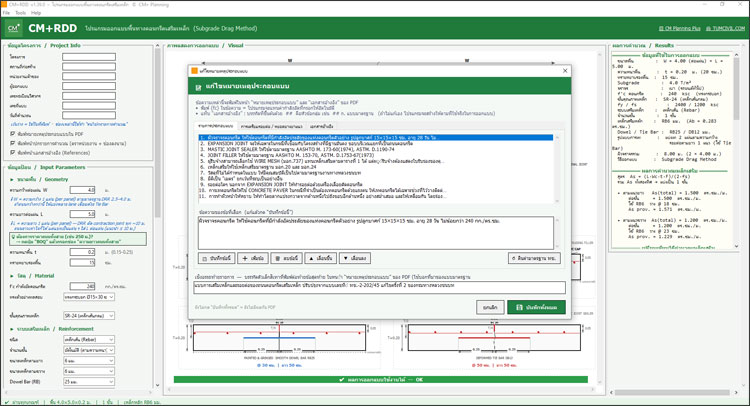750x406 pixels.
Task: Move selected note up with triangle button
Action: pyautogui.click(x=320, y=258)
